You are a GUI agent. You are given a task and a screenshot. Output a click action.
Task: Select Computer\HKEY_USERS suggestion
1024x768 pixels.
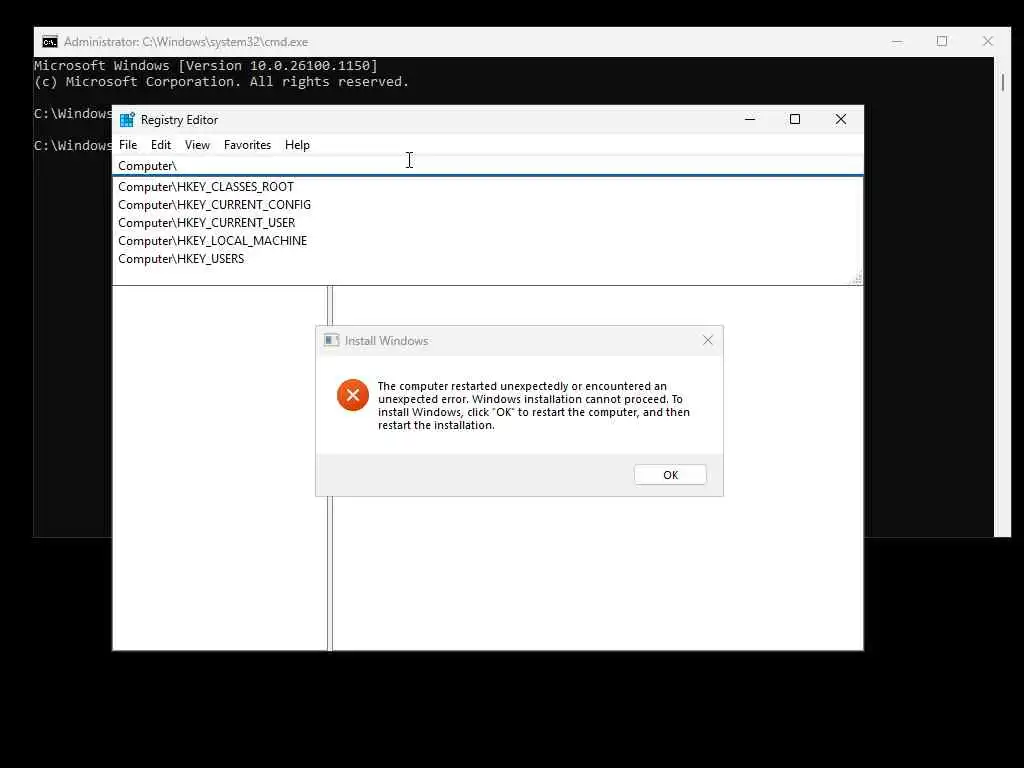coord(488,259)
